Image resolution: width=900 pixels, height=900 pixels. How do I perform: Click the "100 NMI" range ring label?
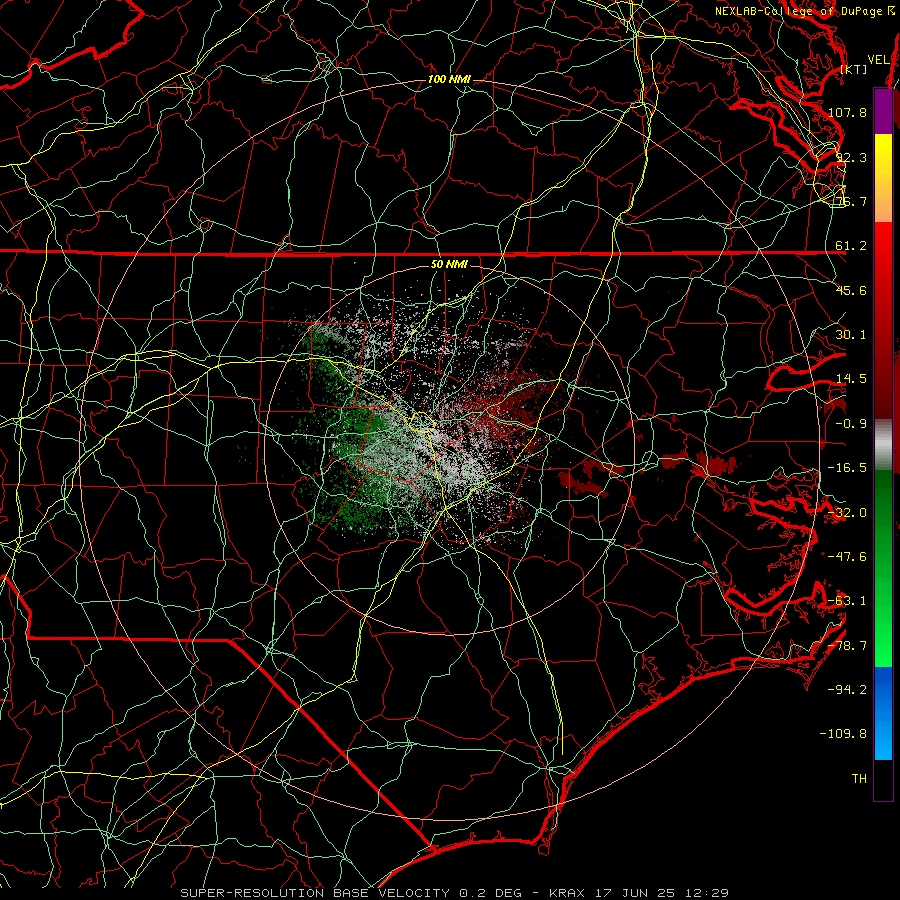pyautogui.click(x=449, y=79)
